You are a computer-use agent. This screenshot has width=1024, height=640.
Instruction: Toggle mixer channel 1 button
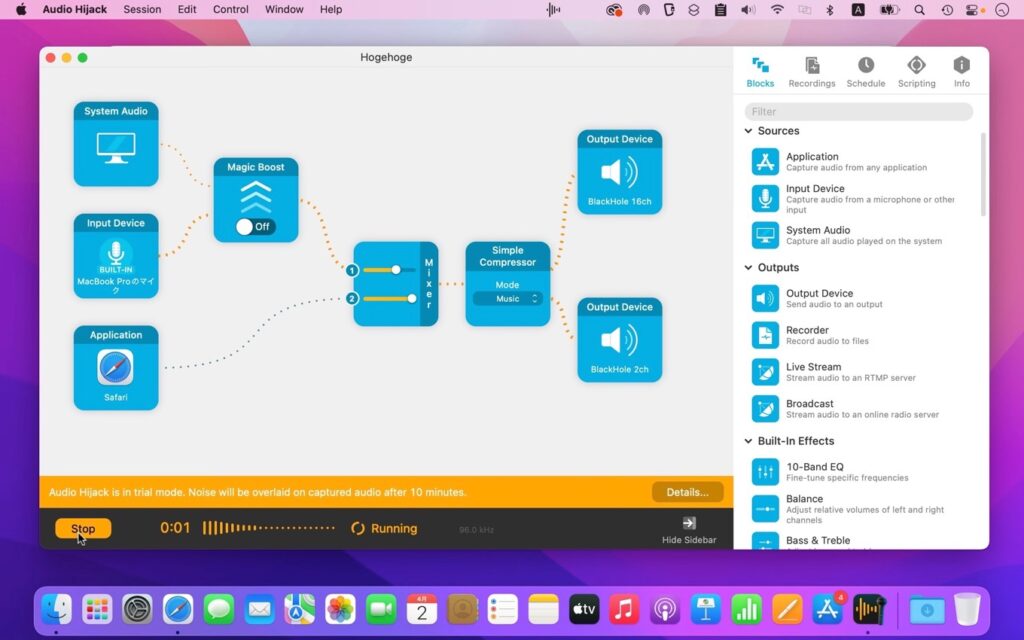point(352,270)
